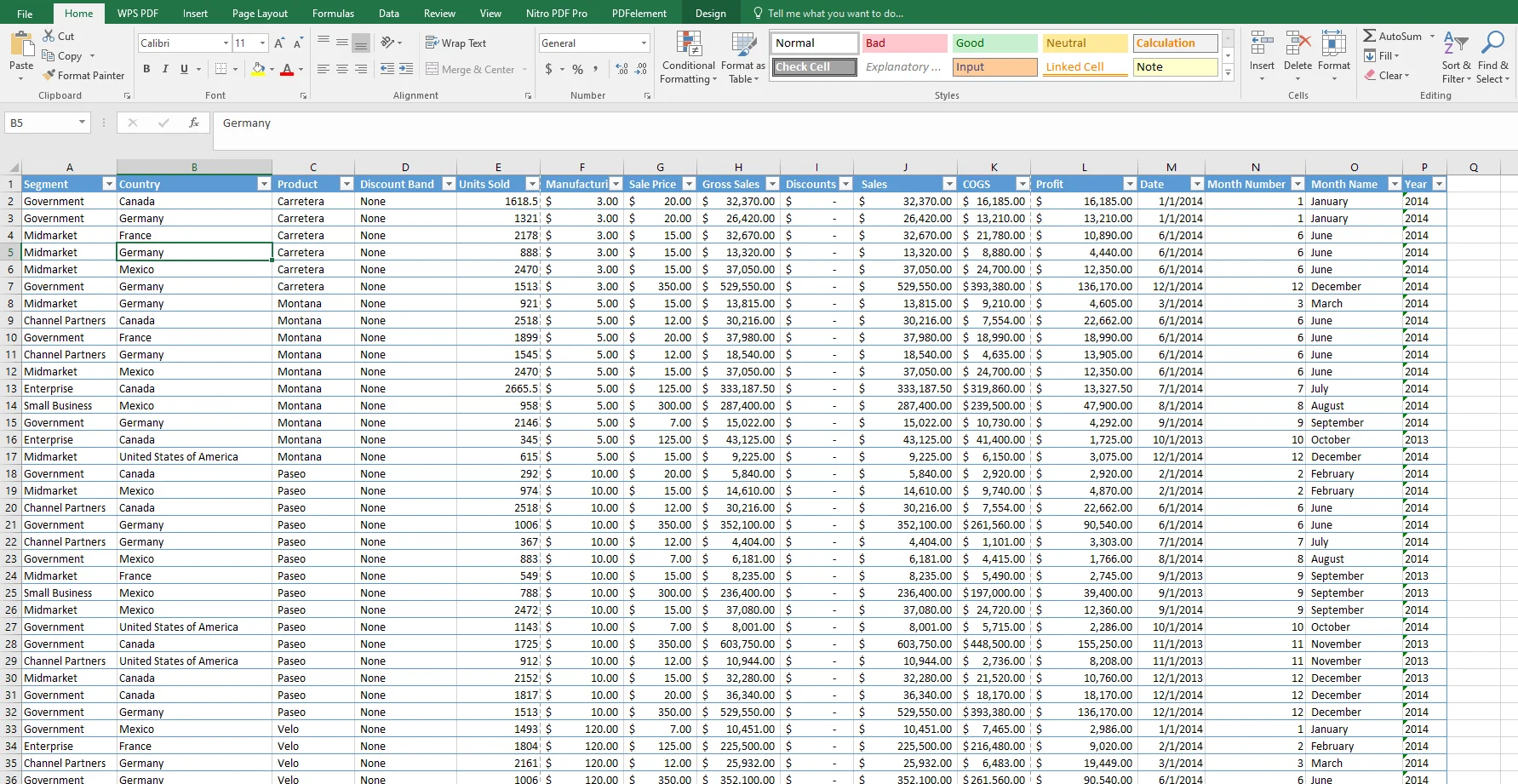Open Find & Select menu
Viewport: 1518px width, 784px height.
(x=1492, y=57)
